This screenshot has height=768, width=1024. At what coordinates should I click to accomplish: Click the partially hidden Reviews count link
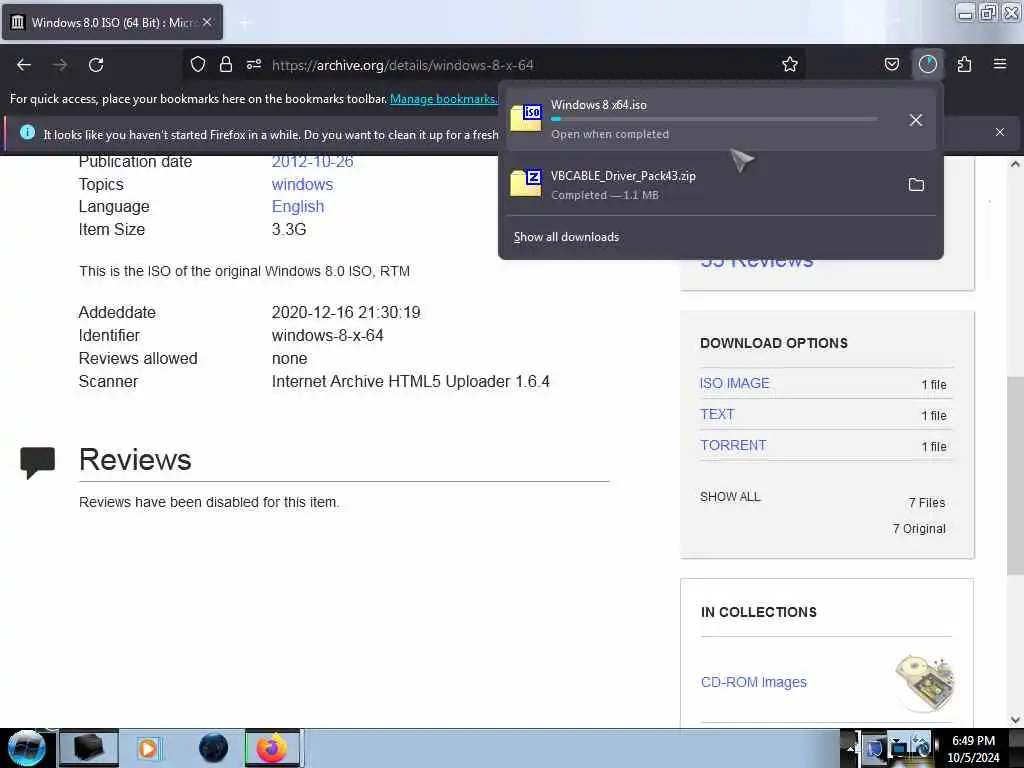pos(756,263)
